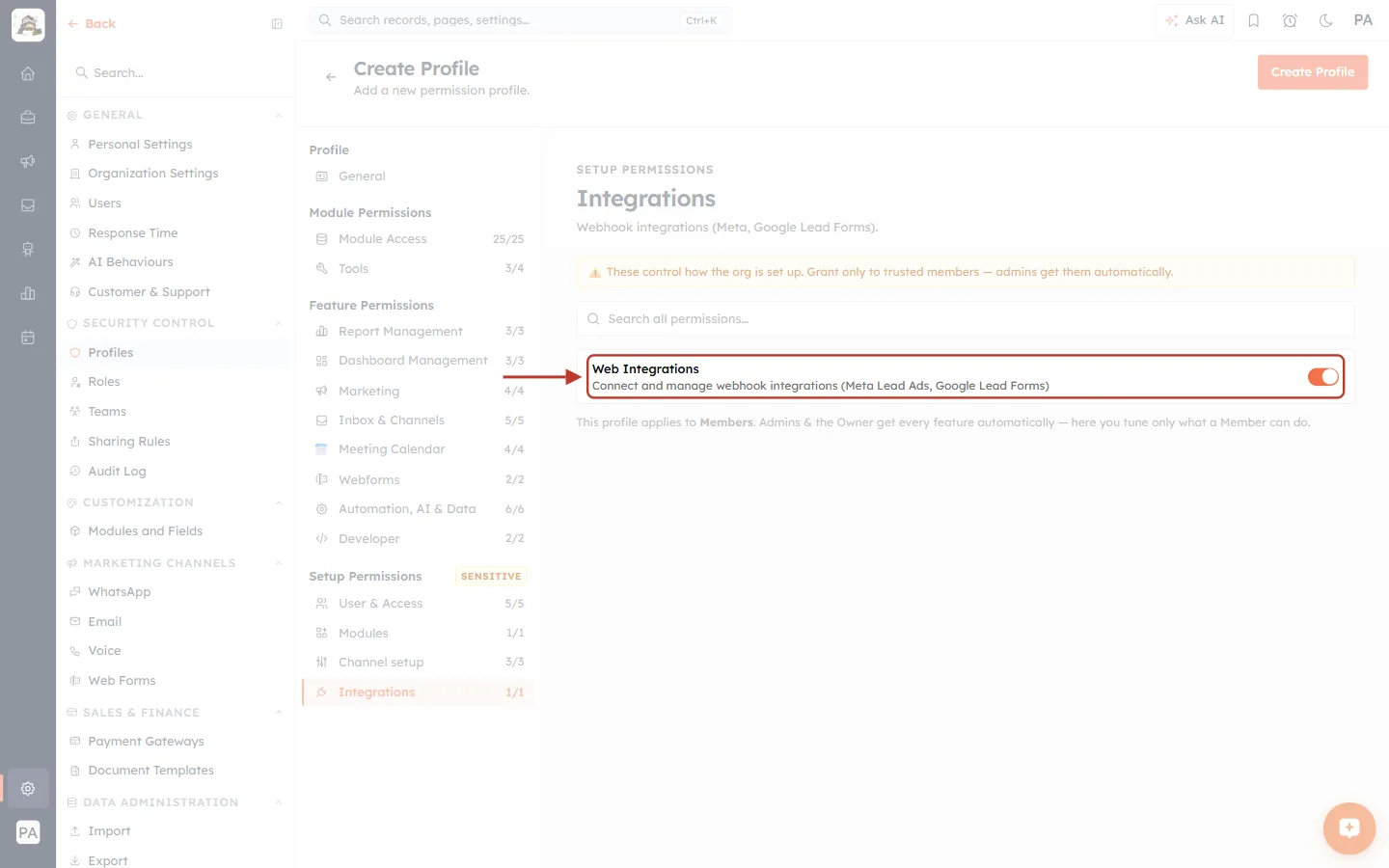The image size is (1389, 868).
Task: Select the Report Management permissions item
Action: 418,332
